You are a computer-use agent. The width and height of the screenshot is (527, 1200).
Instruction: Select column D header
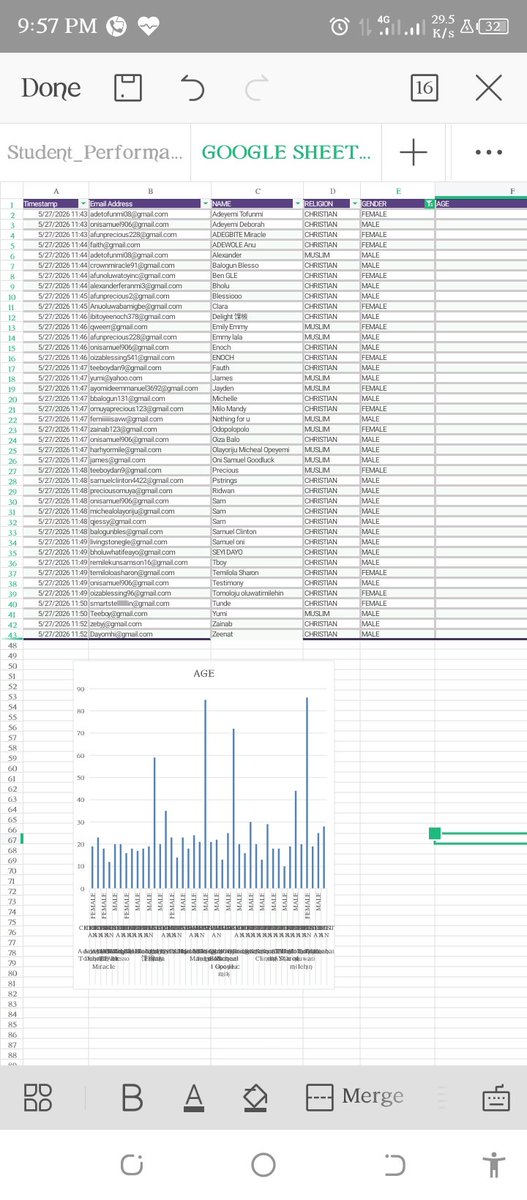pyautogui.click(x=332, y=190)
